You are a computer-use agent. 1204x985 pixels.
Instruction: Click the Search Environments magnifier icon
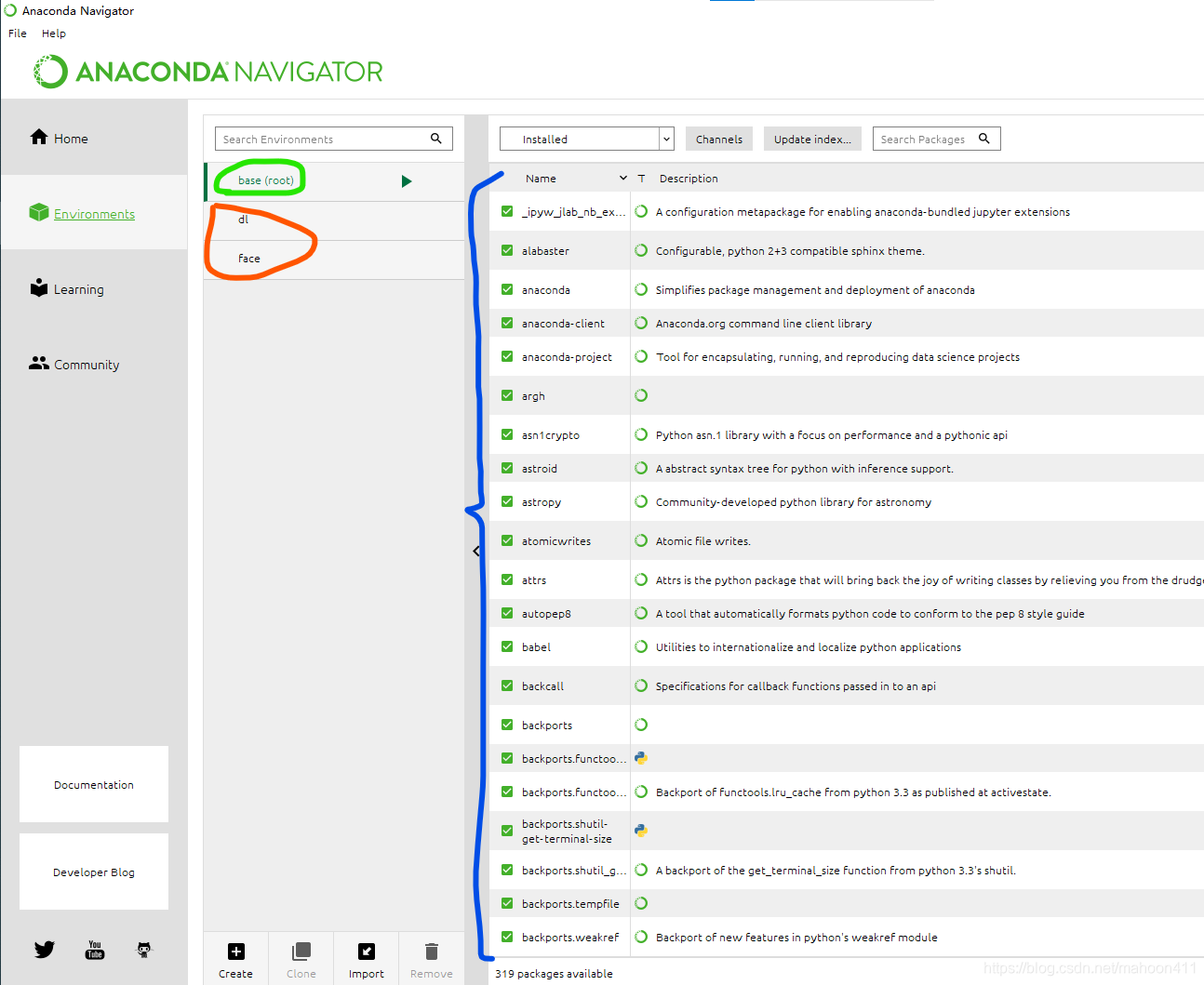436,139
